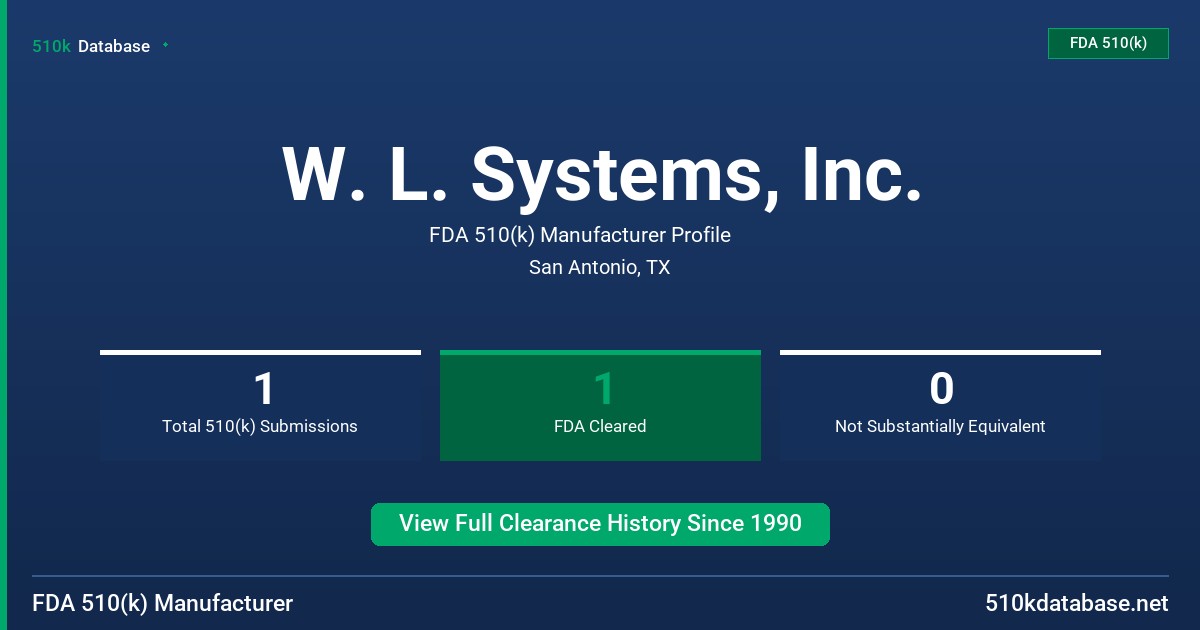Click FDA 510(k) Manufacturer Profile subtitle
The height and width of the screenshot is (630, 1200).
click(580, 235)
